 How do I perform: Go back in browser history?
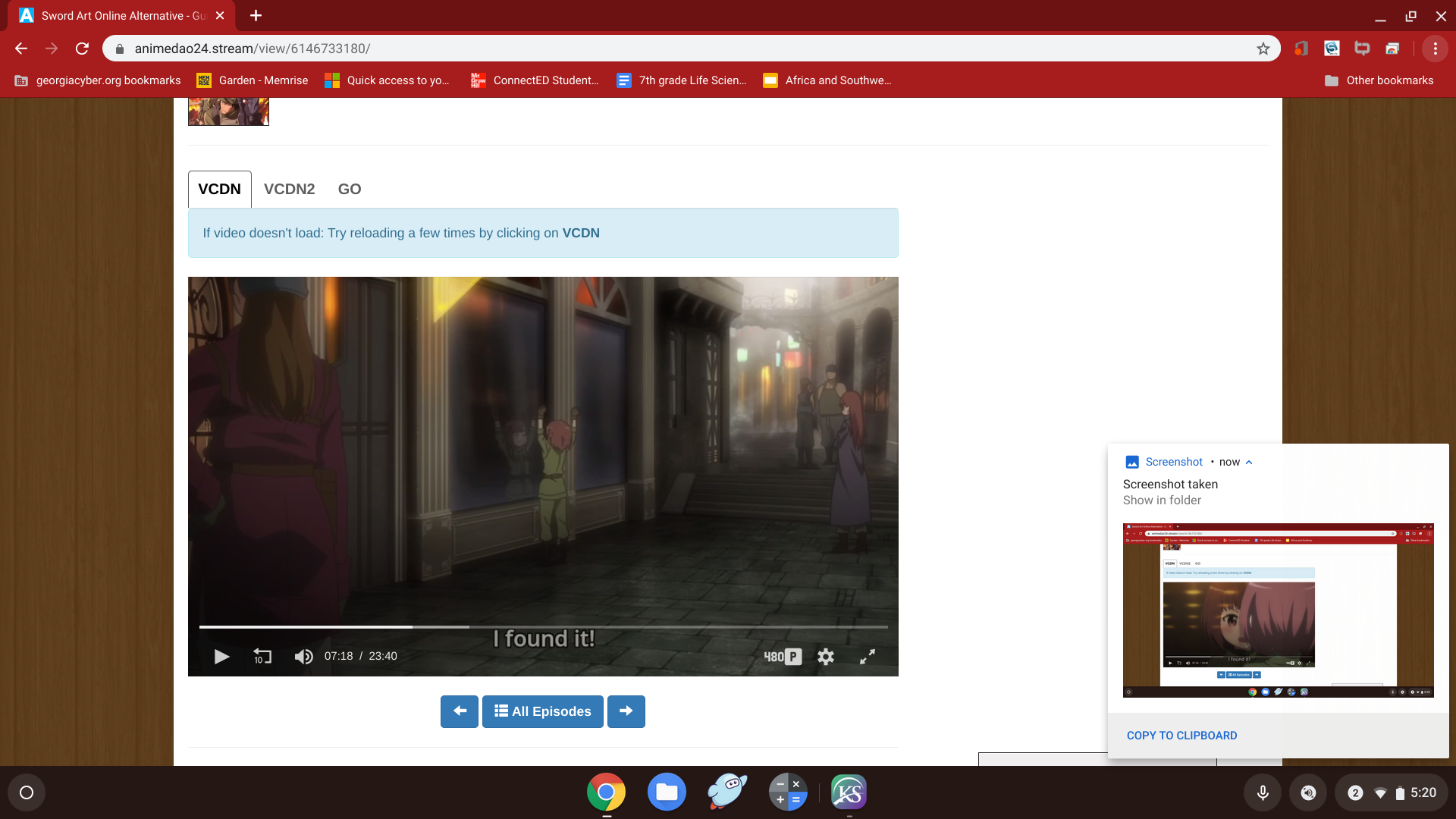coord(21,49)
